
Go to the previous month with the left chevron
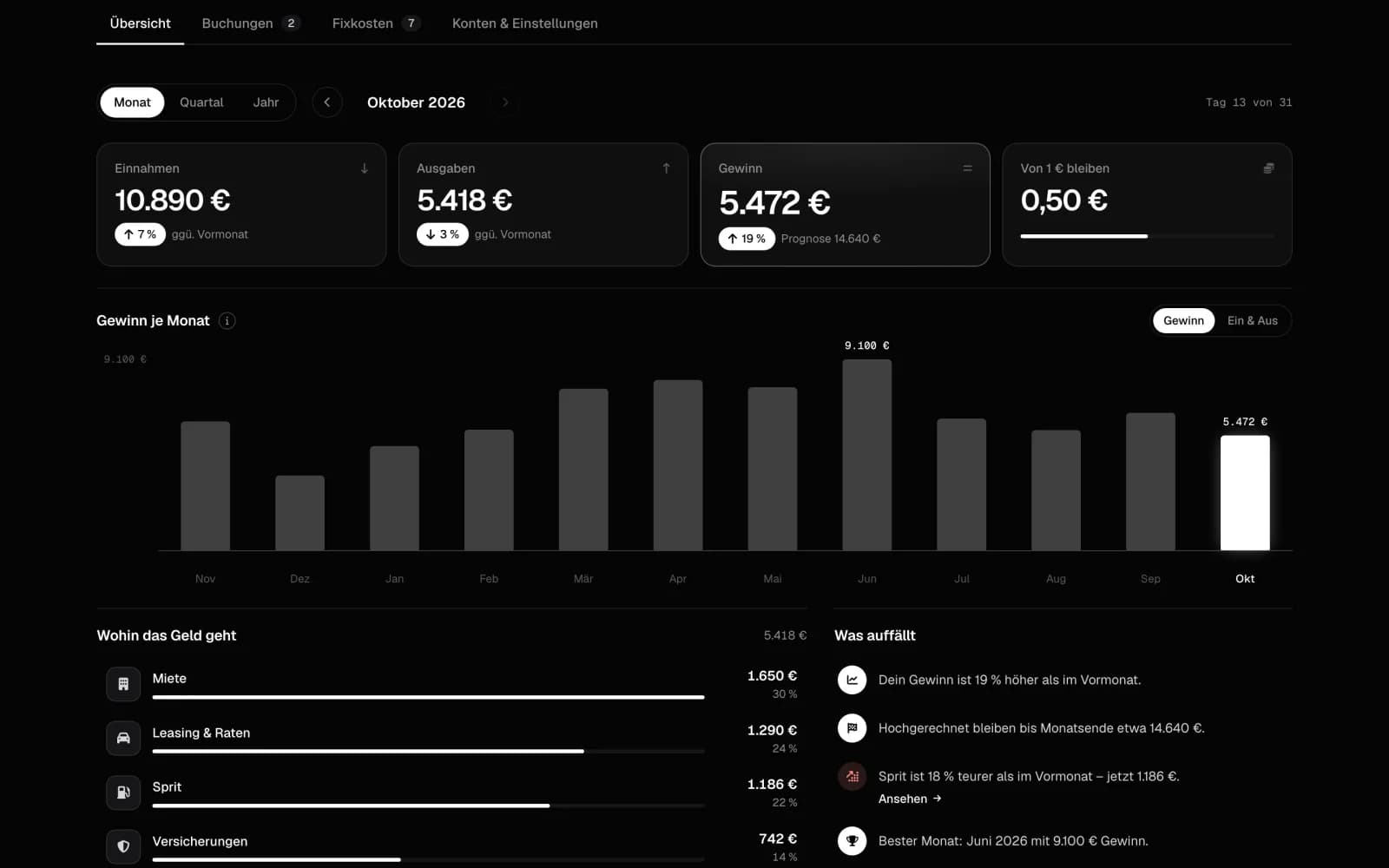[x=327, y=102]
